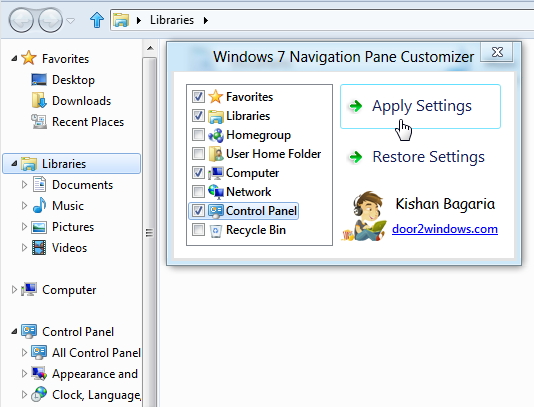Check the Recycle Bin checkbox
Screen dimensions: 534x407
(x=198, y=230)
